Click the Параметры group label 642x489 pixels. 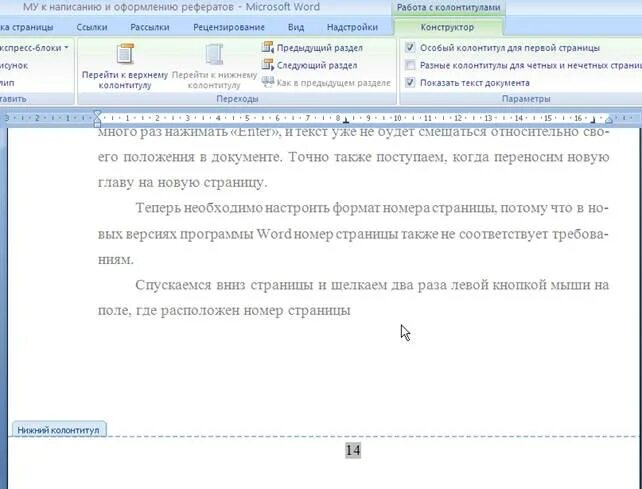tap(526, 99)
